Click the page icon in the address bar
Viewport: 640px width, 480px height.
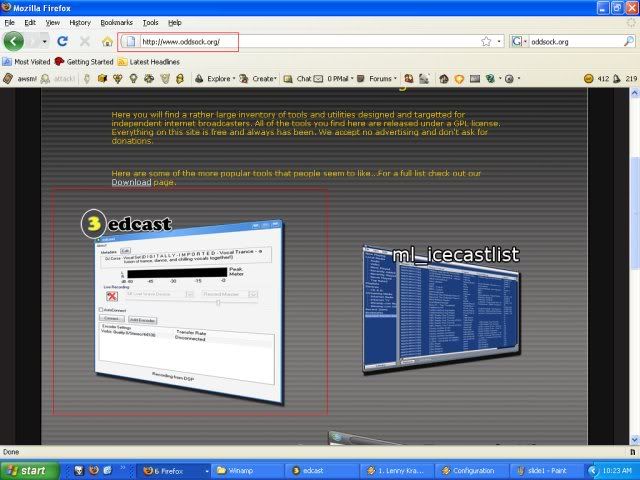click(130, 41)
